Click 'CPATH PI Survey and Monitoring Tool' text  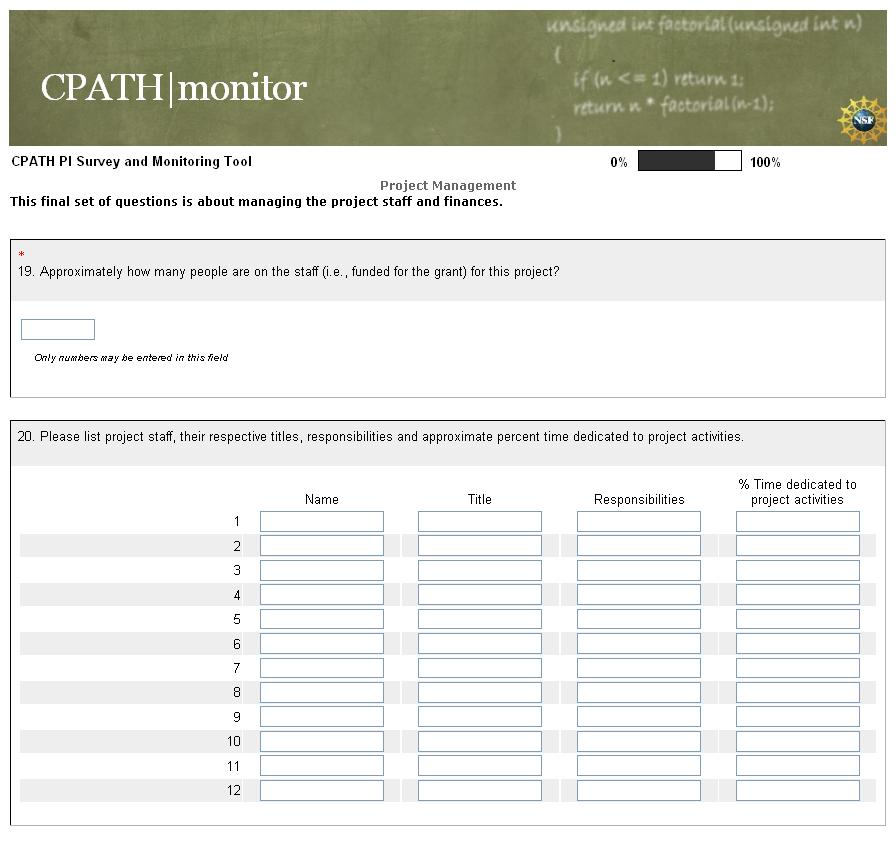(131, 162)
